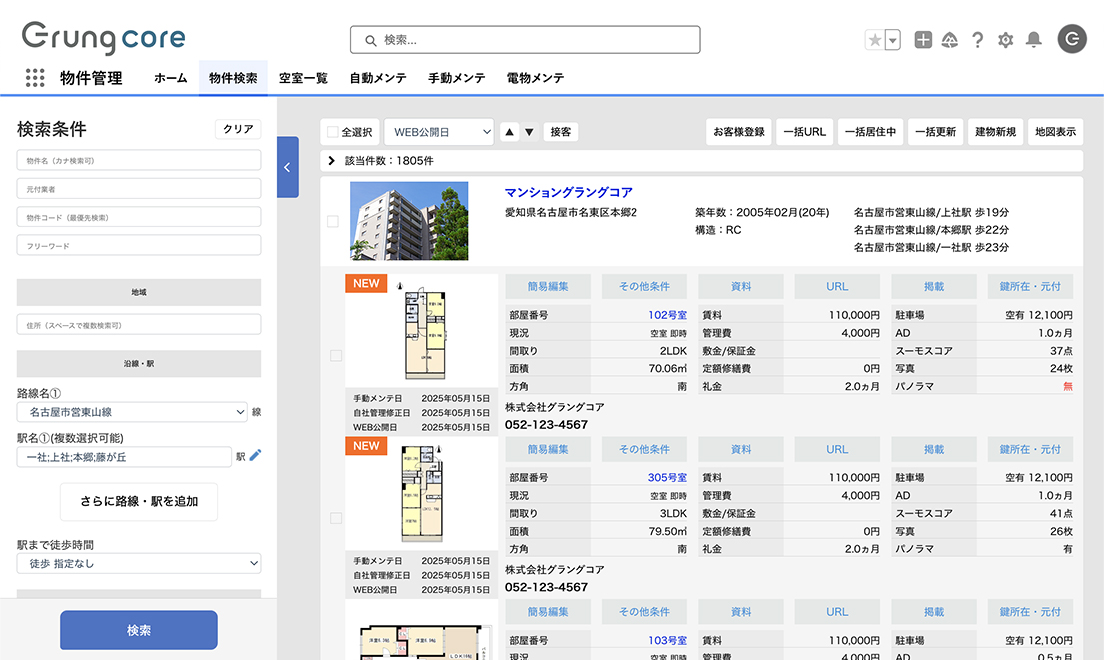Screen dimensions: 1104x660
Task: Open the app launcher grid icon
Action: pyautogui.click(x=35, y=77)
